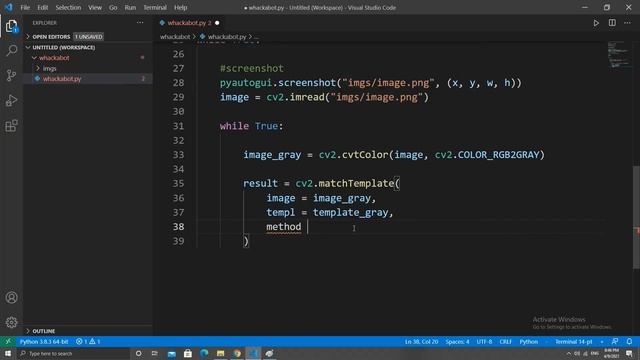Click the VS Code logo menu icon

coord(8,7)
